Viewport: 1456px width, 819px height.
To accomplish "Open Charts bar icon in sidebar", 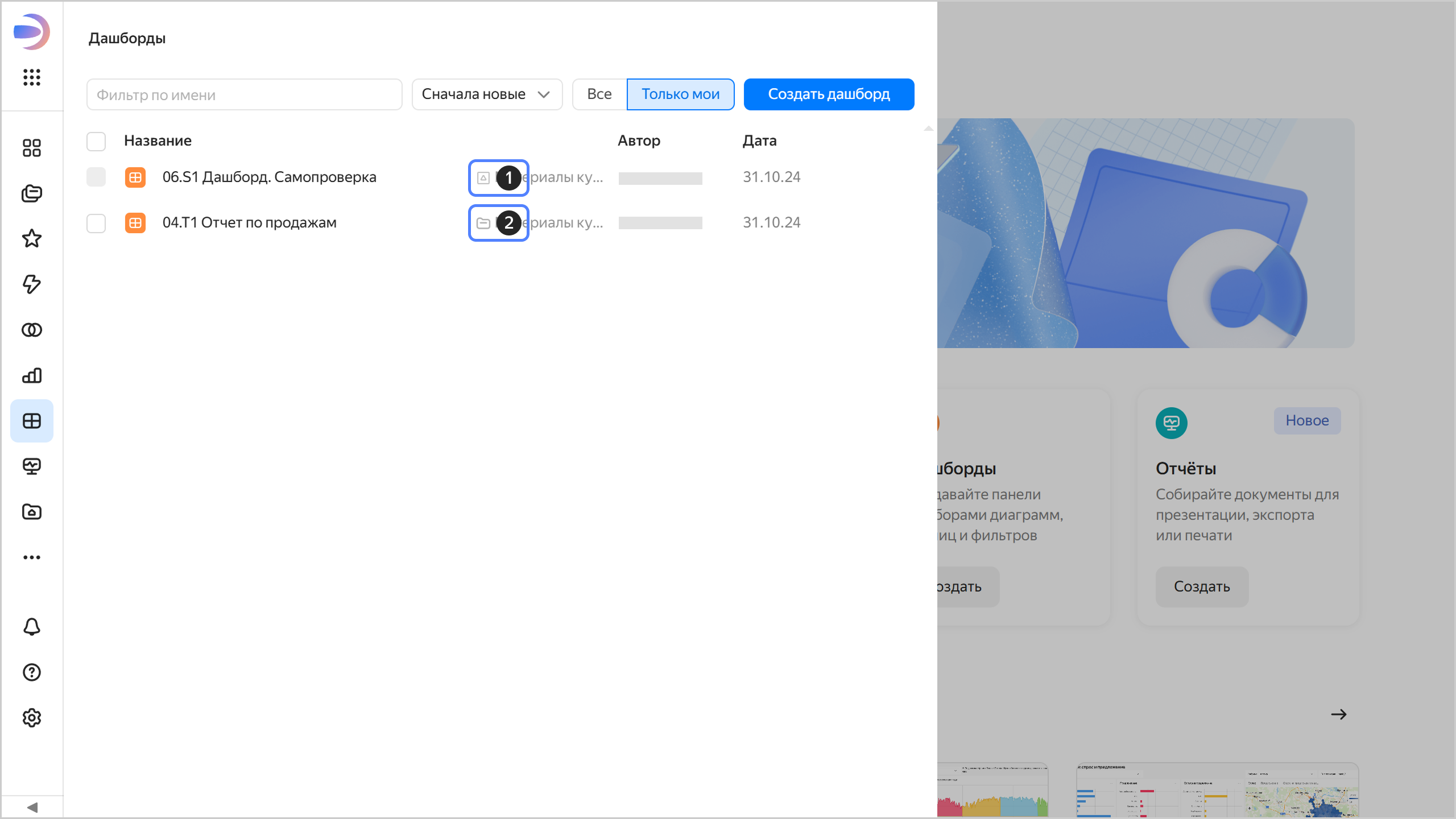I will [32, 375].
